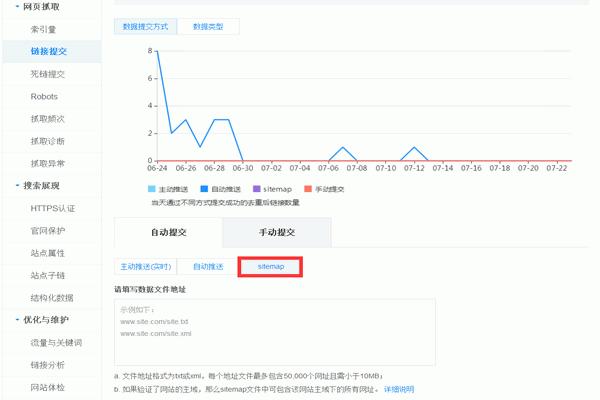Choose the 主动推送(实时) sub-tab
Screen dimensions: 600x400
pos(146,266)
